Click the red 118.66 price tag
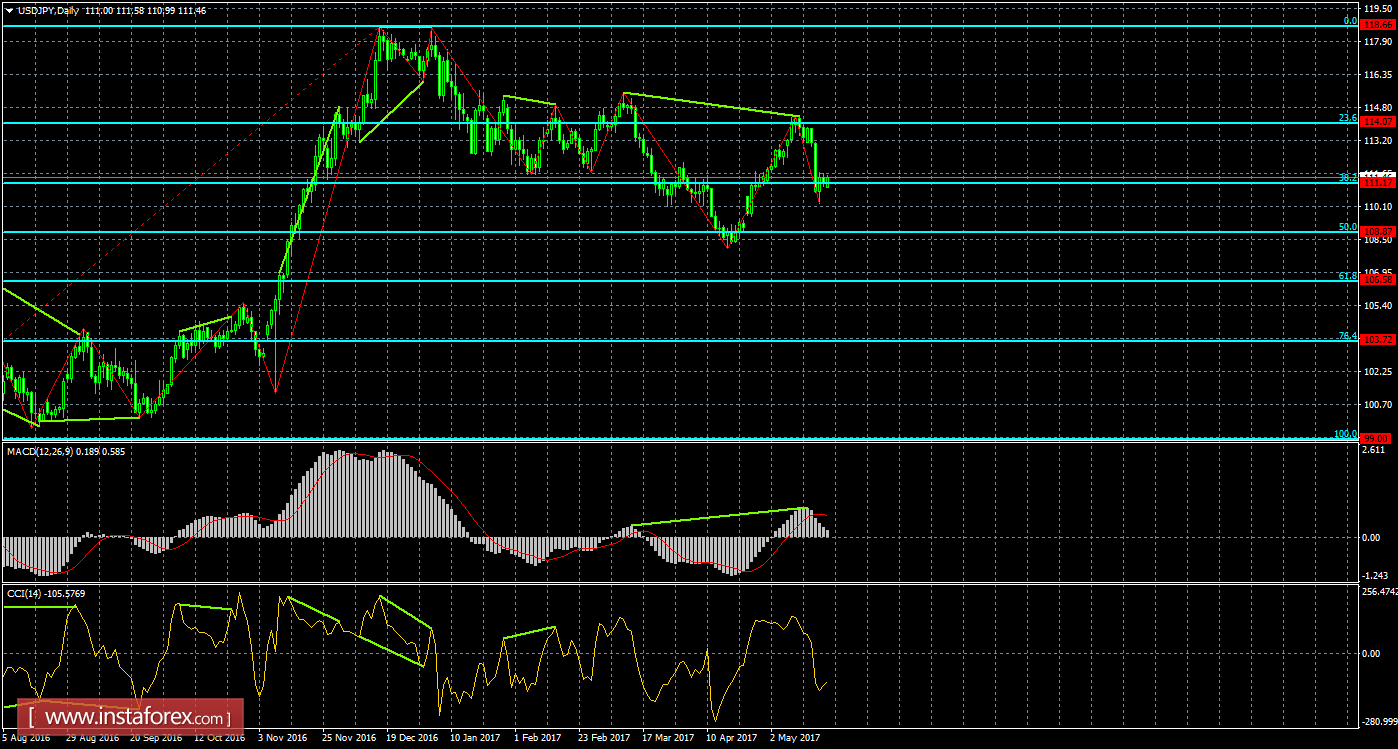This screenshot has width=1398, height=749. pyautogui.click(x=1378, y=23)
